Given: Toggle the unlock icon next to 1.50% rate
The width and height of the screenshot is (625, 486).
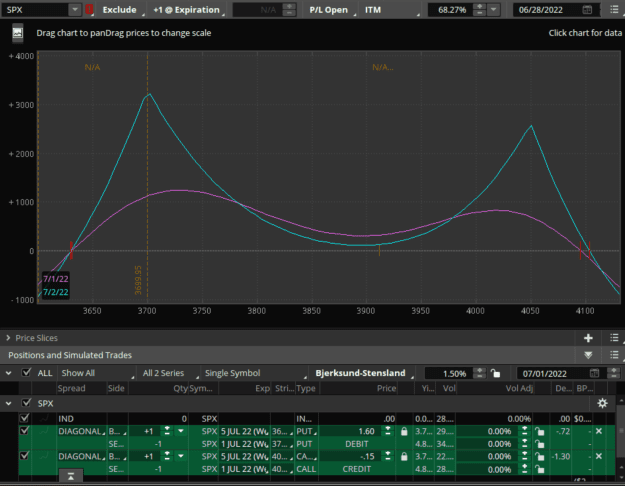Looking at the screenshot, I should [495, 373].
